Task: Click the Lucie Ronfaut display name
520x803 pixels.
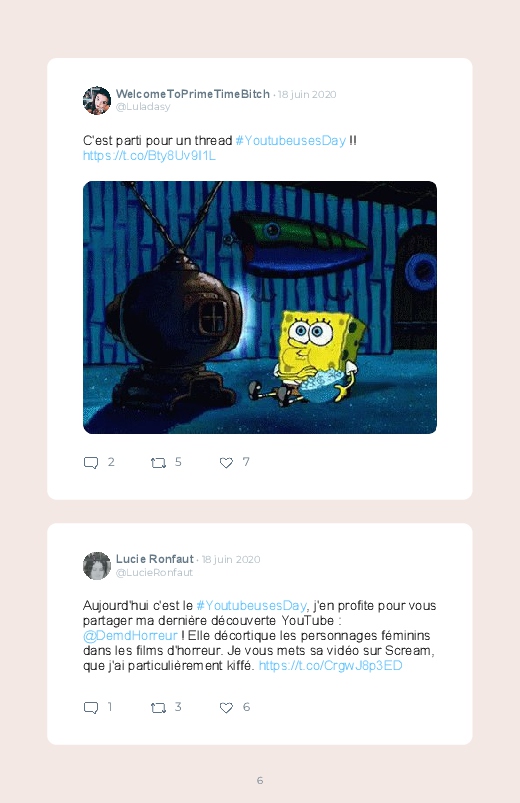Action: click(x=155, y=559)
